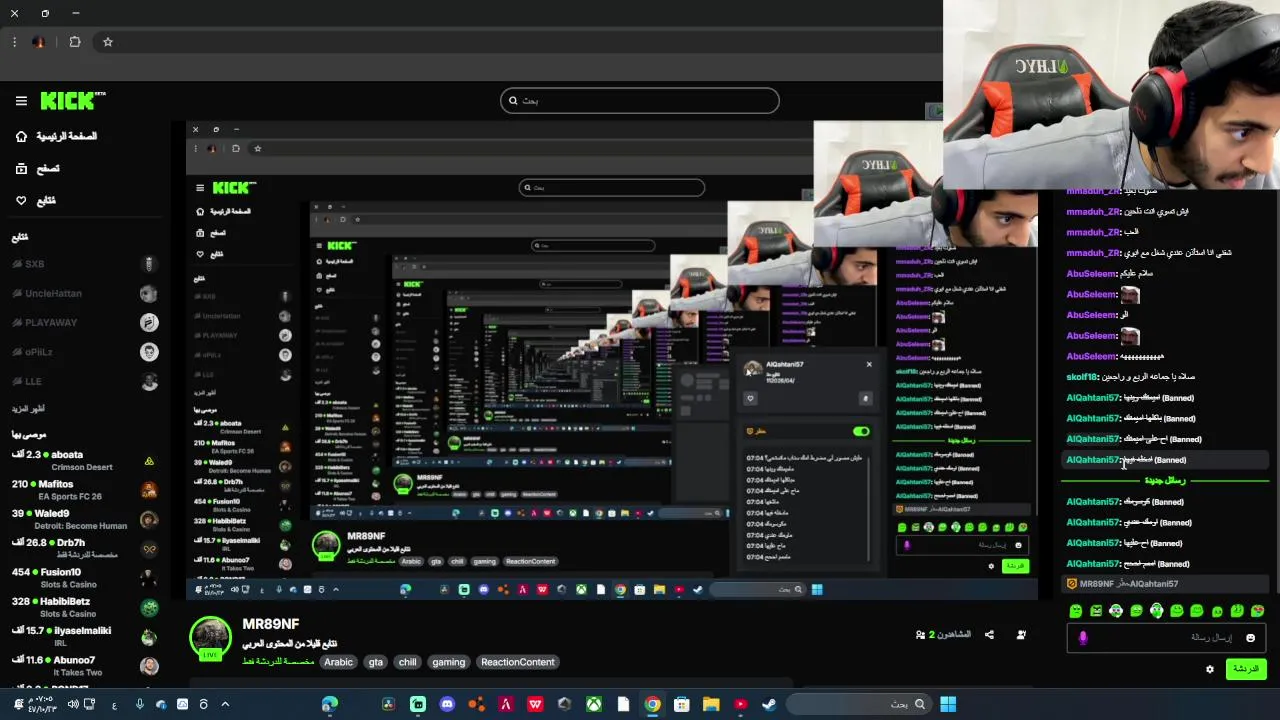The height and width of the screenshot is (720, 1280).
Task: Open volume control in system tray
Action: click(x=73, y=704)
